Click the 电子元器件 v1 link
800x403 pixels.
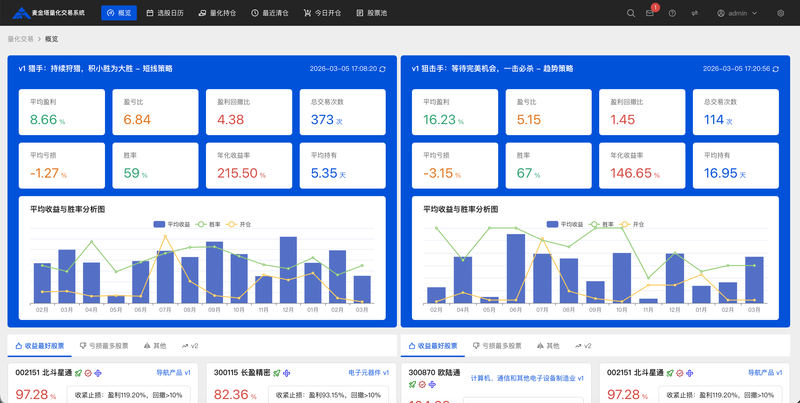coord(369,372)
